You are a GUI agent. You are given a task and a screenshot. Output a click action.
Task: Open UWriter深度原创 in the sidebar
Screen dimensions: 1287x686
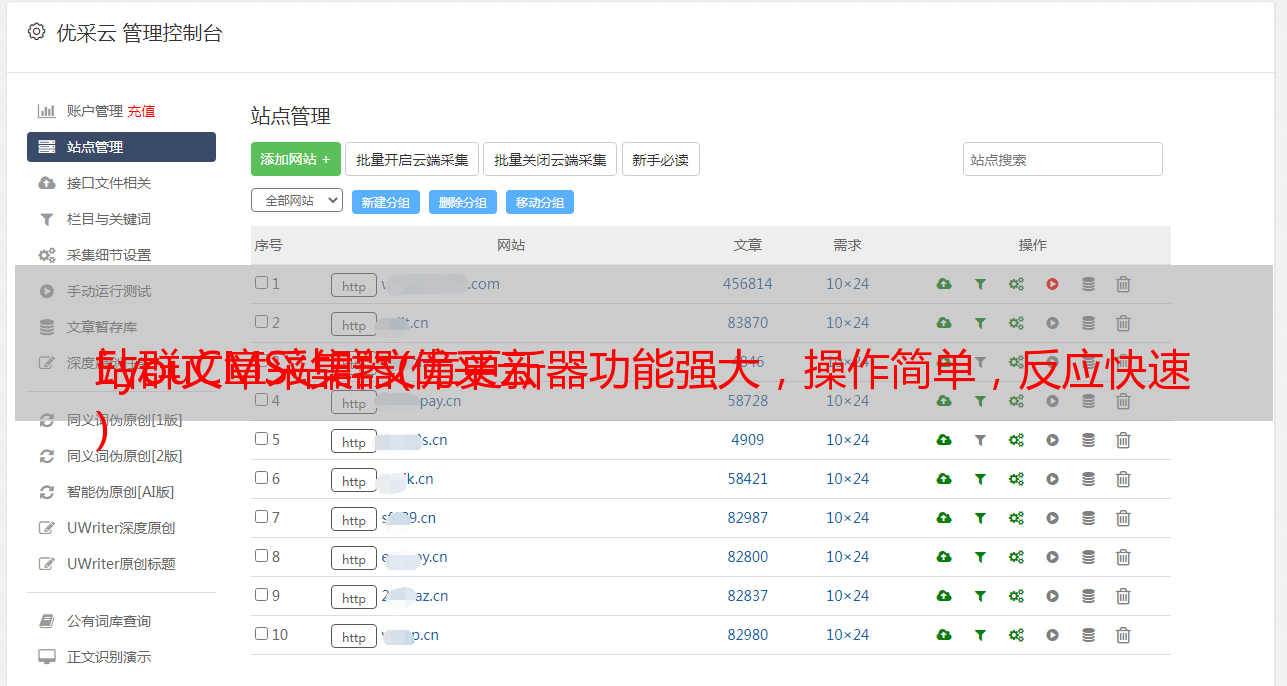pos(121,528)
